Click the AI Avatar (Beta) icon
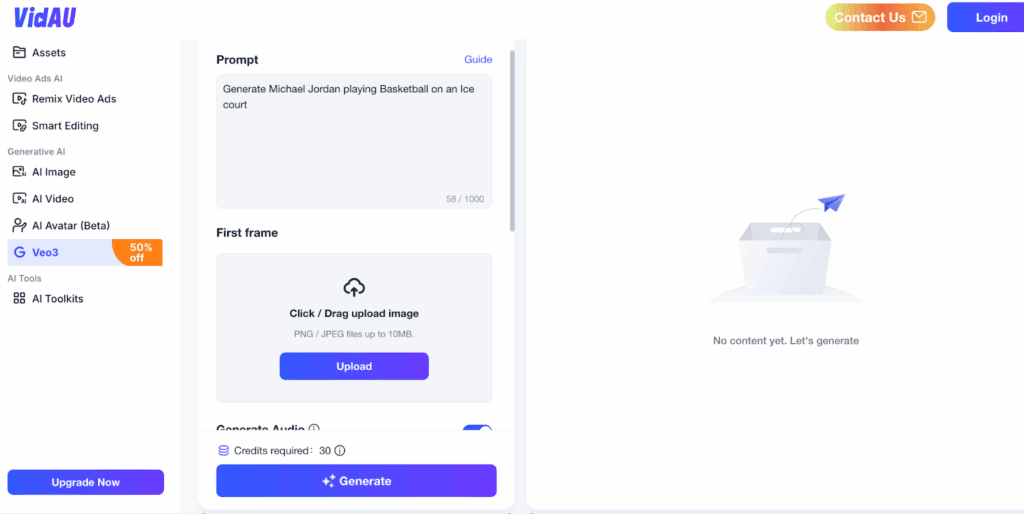1024x514 pixels. [x=19, y=225]
